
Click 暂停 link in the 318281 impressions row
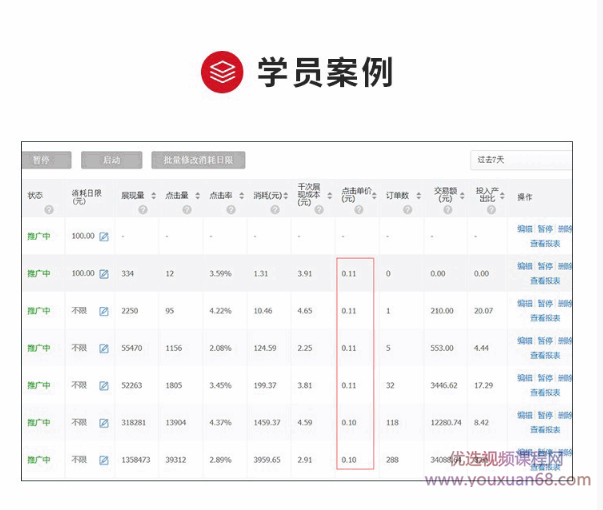click(545, 415)
